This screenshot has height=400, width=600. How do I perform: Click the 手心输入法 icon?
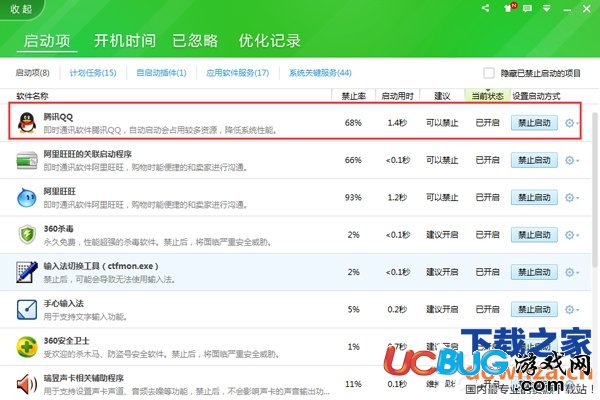(x=27, y=309)
